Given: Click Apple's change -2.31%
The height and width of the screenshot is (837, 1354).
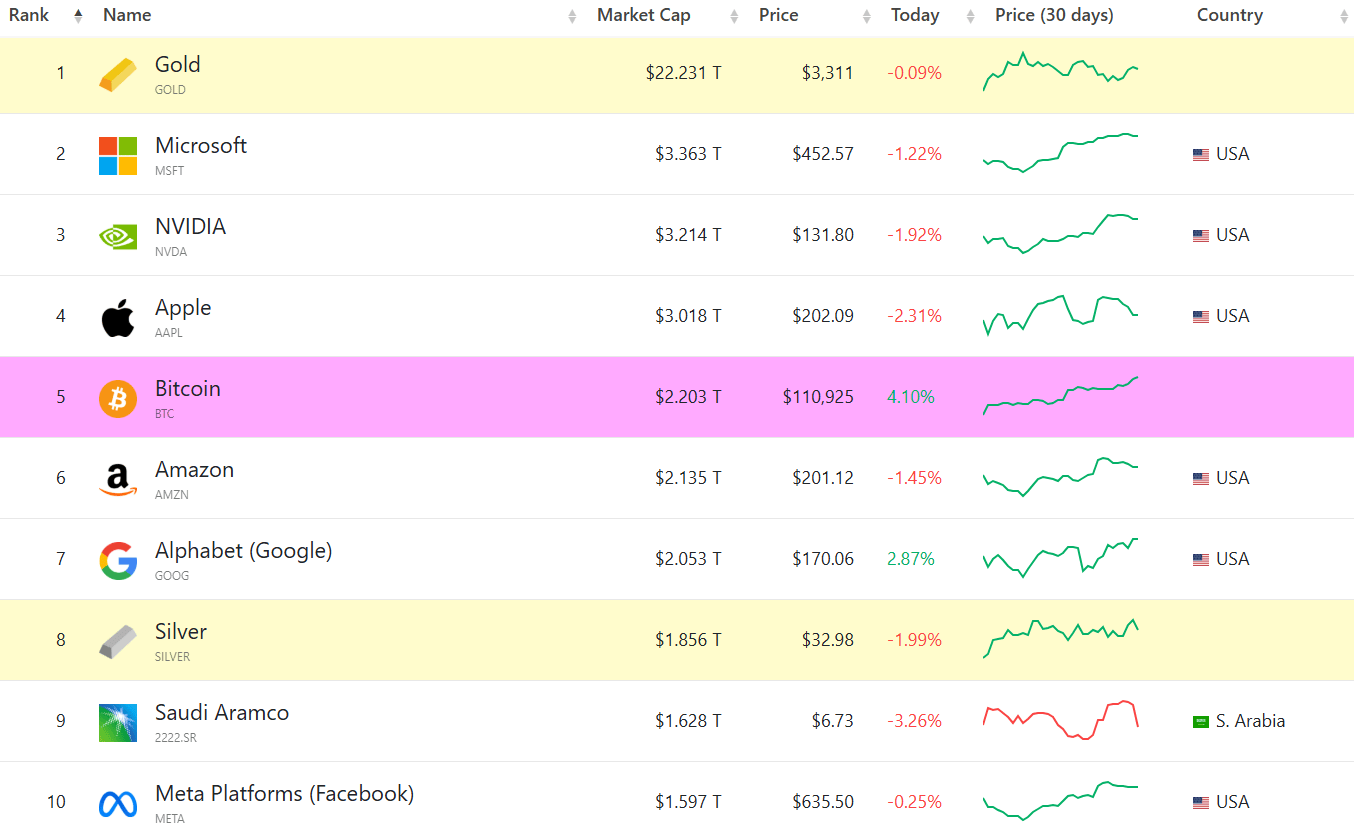Looking at the screenshot, I should [x=914, y=316].
